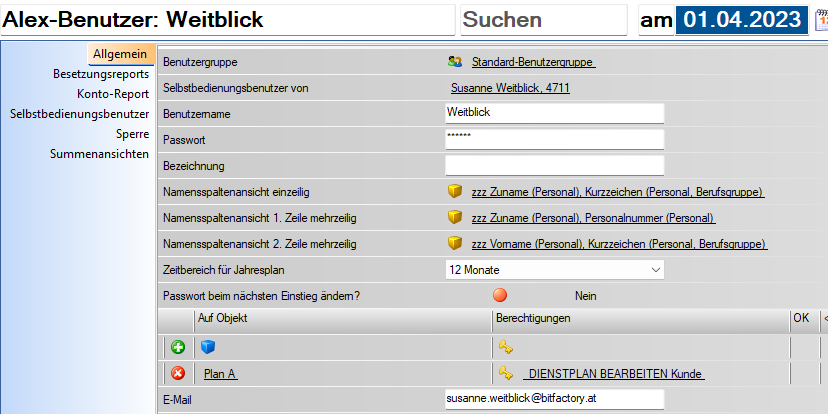Click the blue cube object icon
The height and width of the screenshot is (414, 828).
[209, 347]
